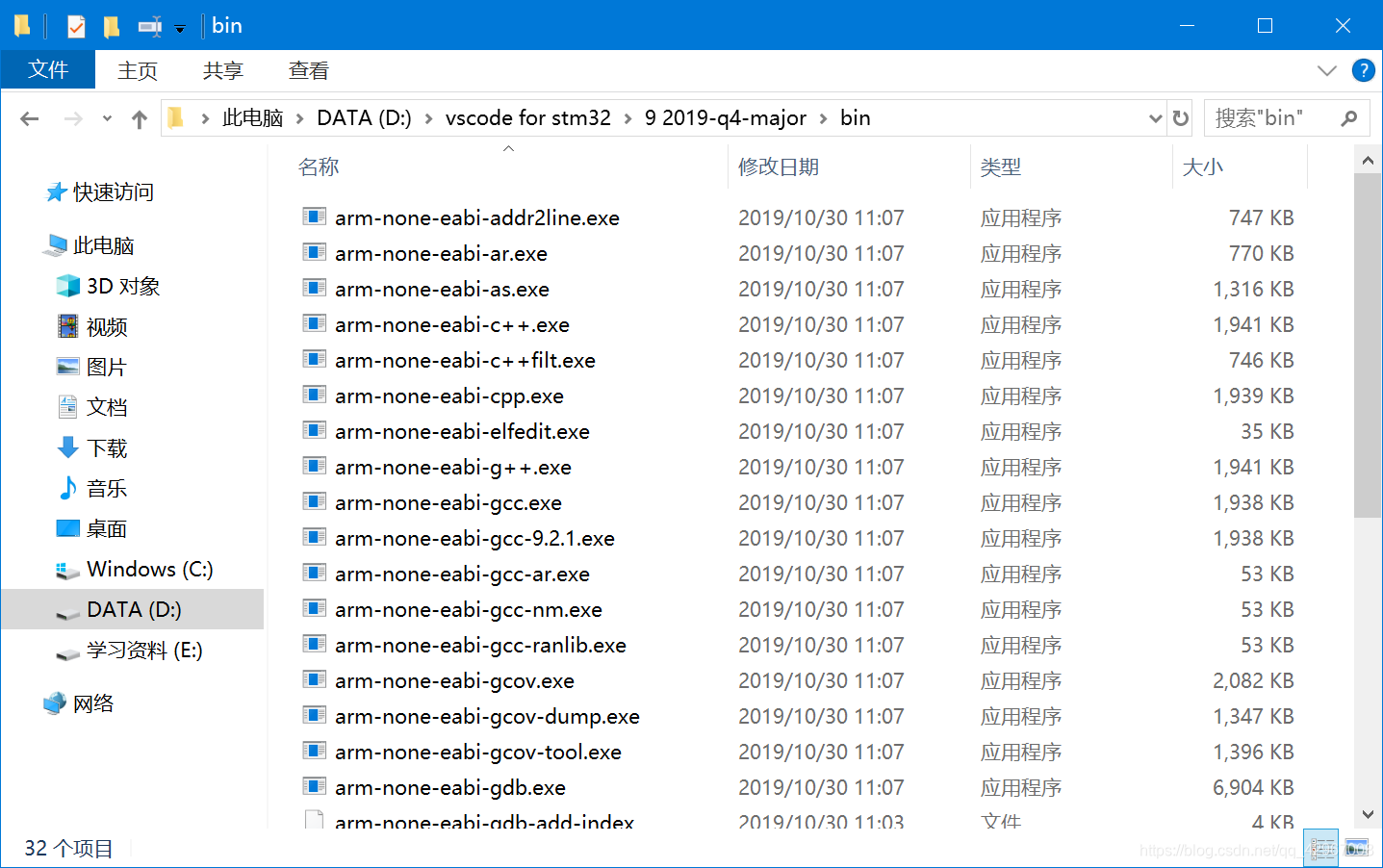Sort by the 类型 column header

[x=1001, y=166]
